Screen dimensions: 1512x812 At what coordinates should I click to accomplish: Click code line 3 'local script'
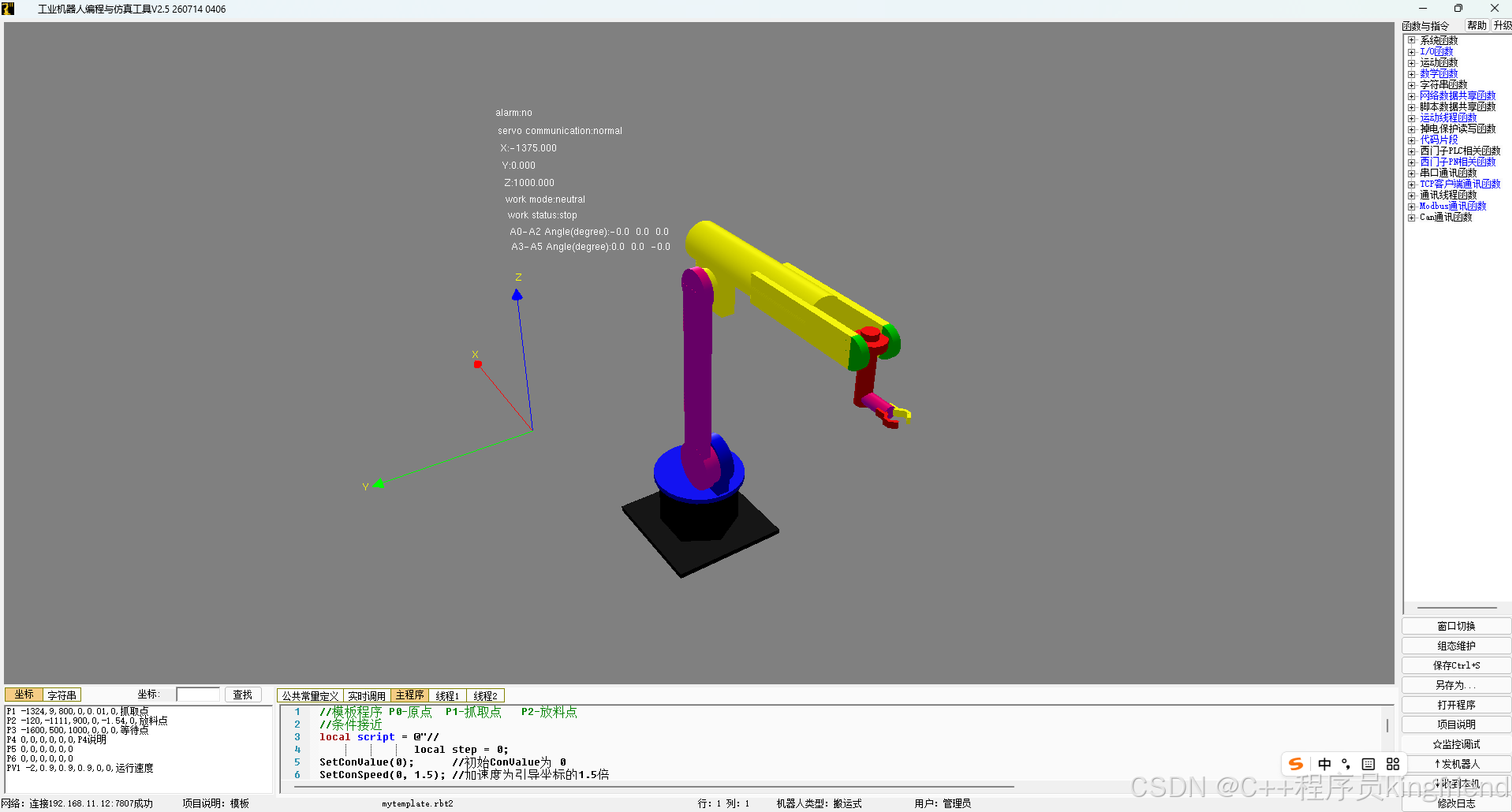pos(379,737)
